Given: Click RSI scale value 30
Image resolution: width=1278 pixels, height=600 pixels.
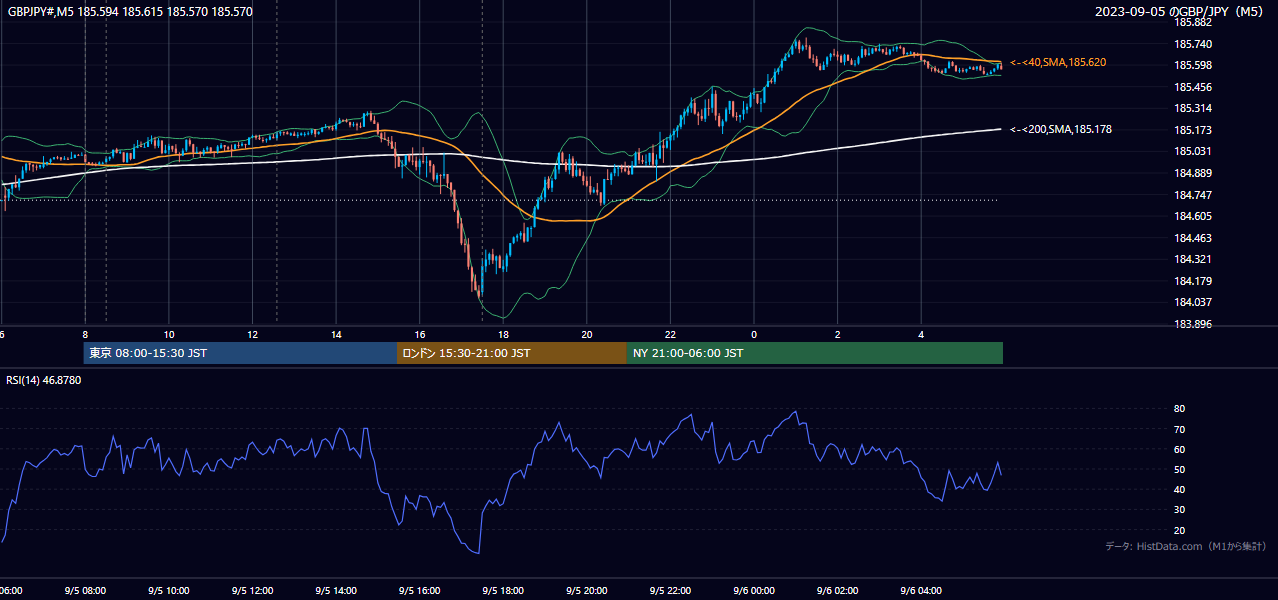Looking at the screenshot, I should tap(1179, 510).
